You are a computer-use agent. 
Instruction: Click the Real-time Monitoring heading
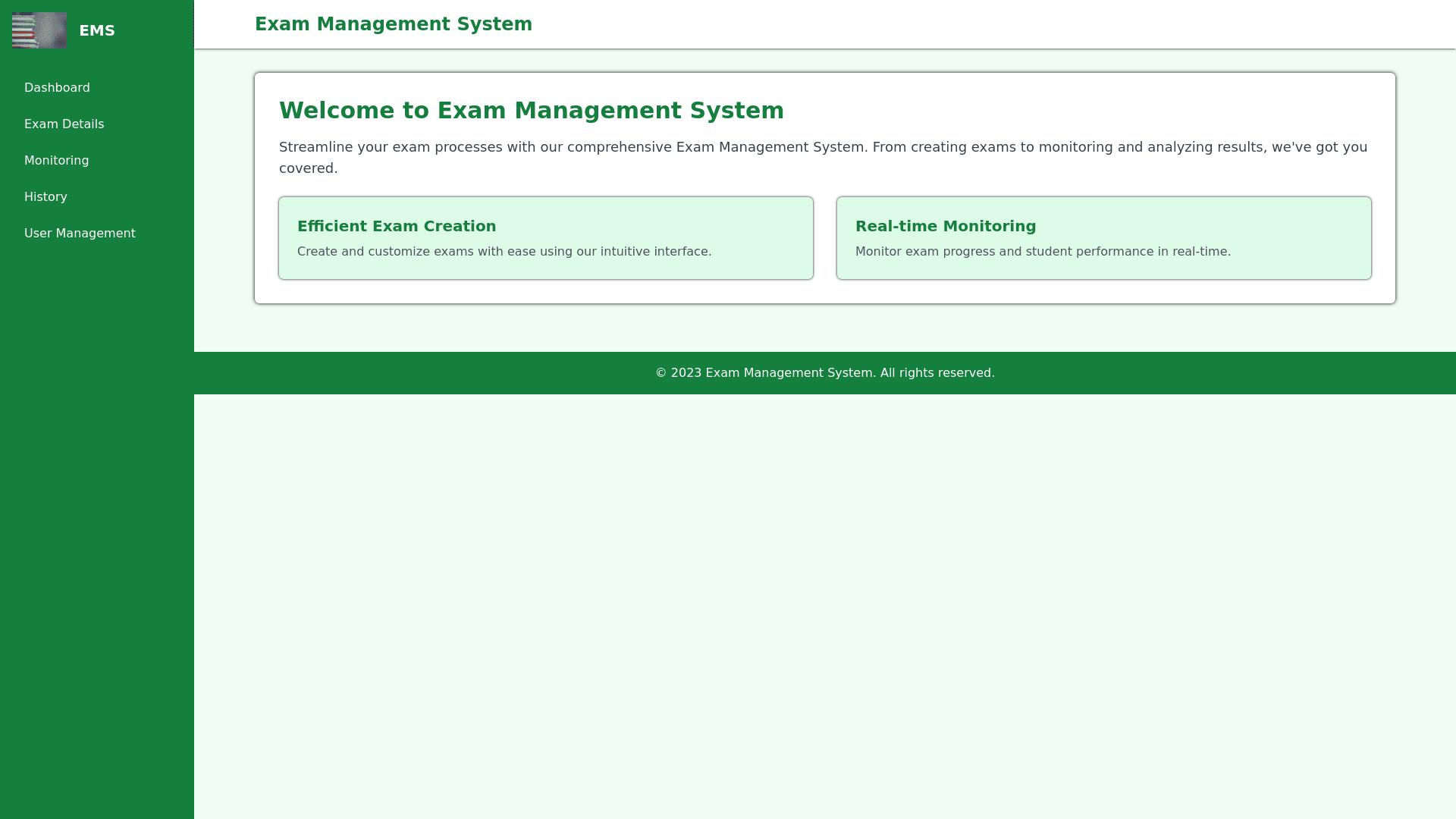tap(945, 226)
